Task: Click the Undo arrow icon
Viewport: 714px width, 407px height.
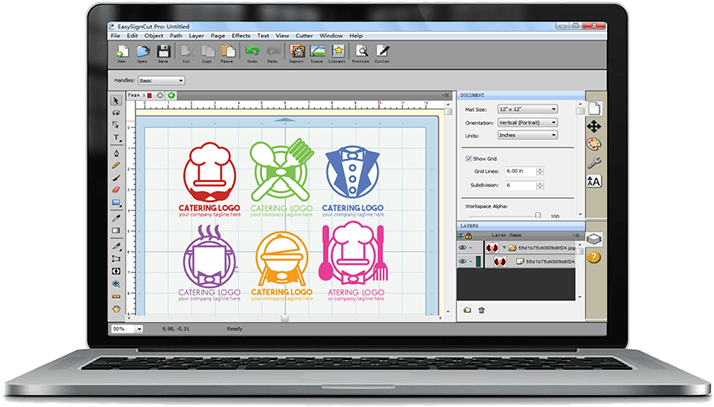Action: (x=252, y=51)
